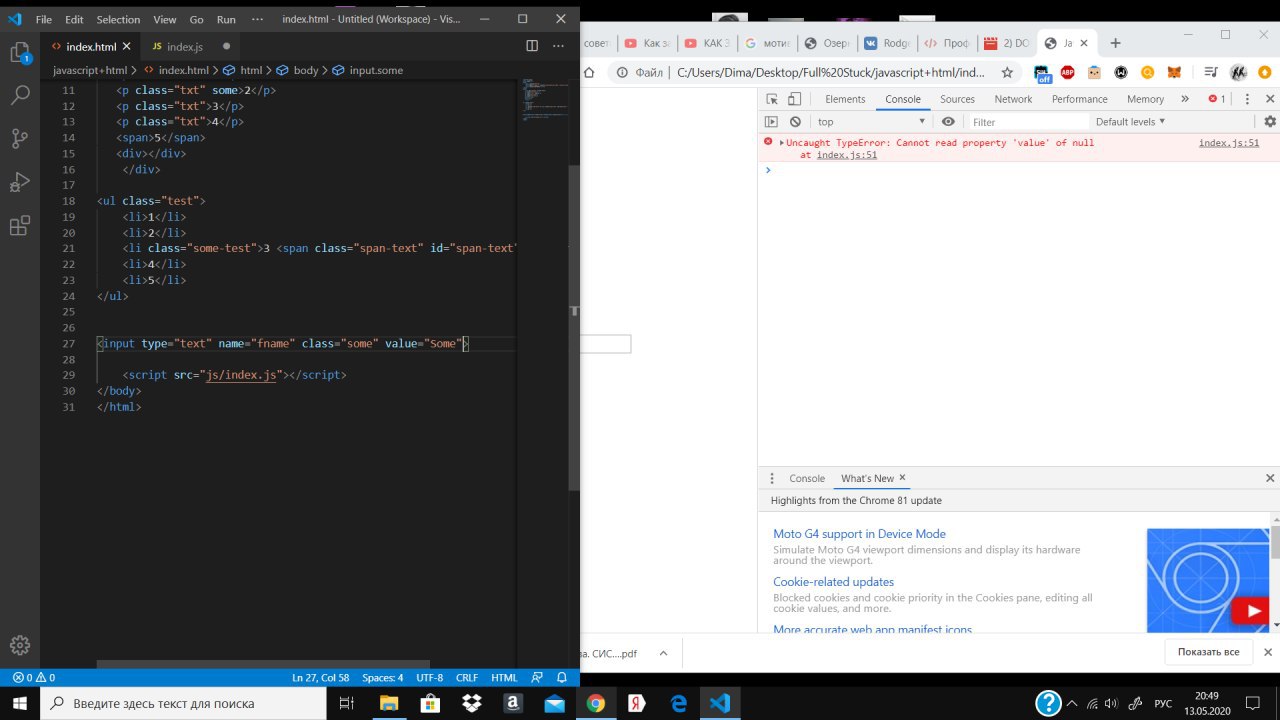
Task: Clear the DevTools console
Action: (x=795, y=122)
